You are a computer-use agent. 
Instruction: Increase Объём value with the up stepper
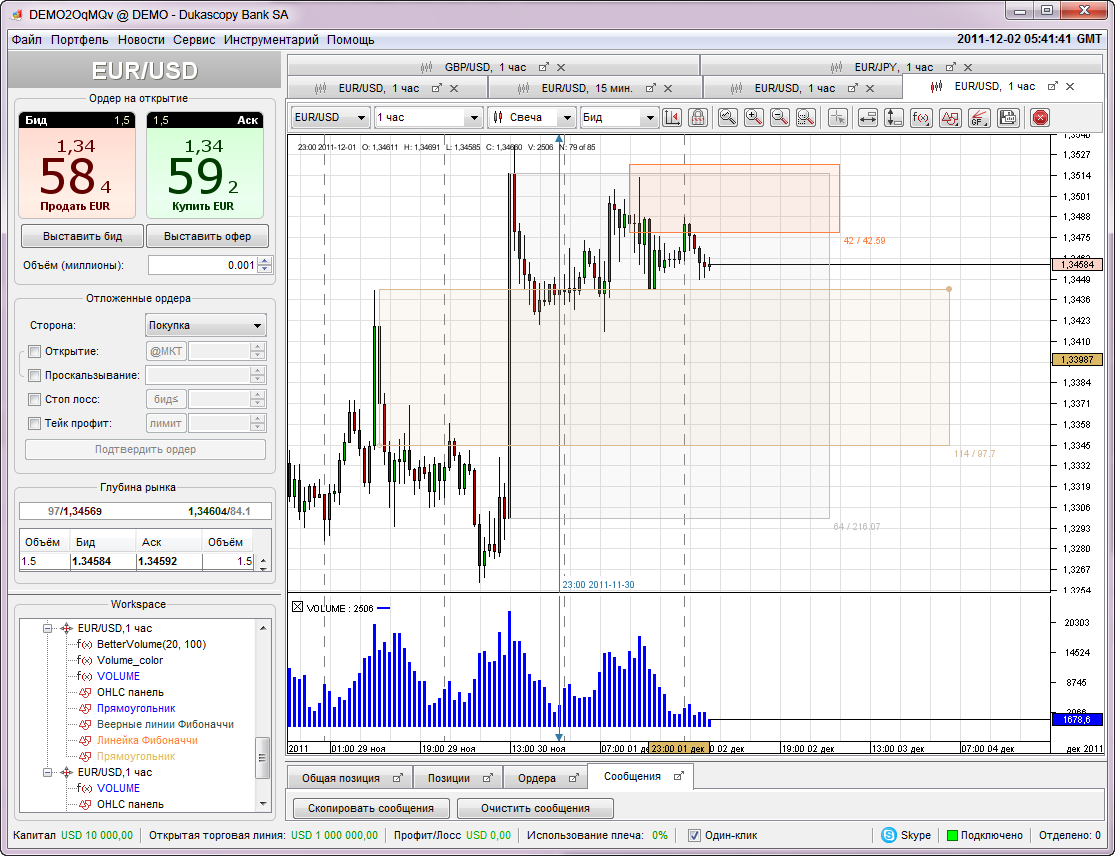(x=265, y=261)
